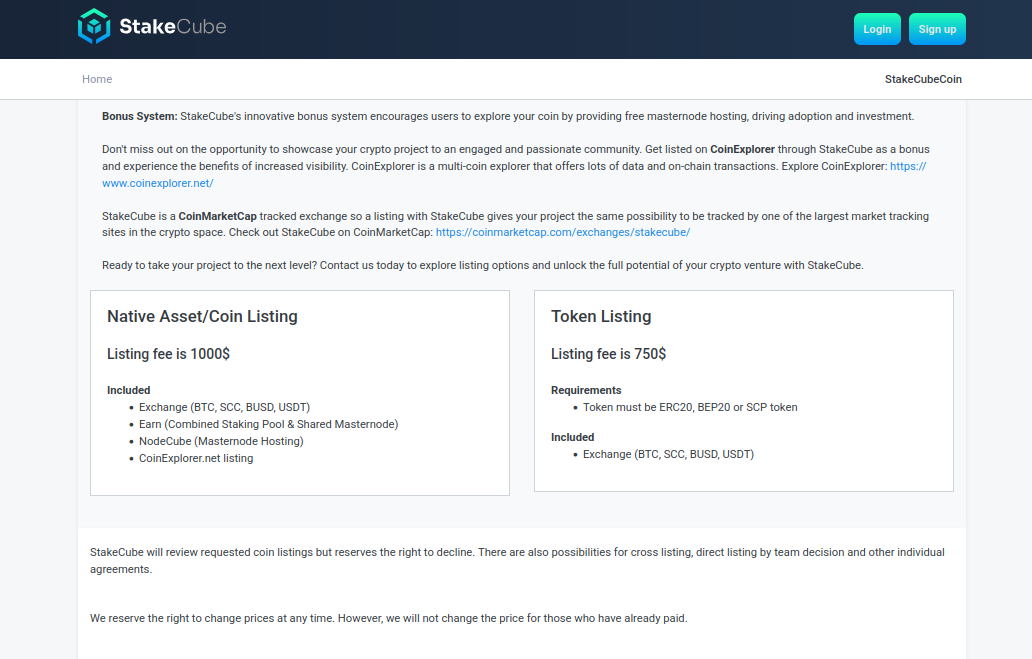Click the Token Listing card heading

(x=600, y=316)
